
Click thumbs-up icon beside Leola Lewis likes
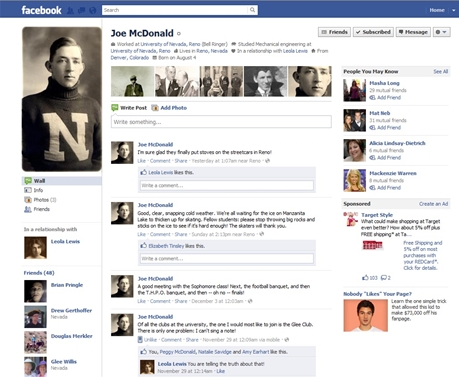click(x=143, y=172)
